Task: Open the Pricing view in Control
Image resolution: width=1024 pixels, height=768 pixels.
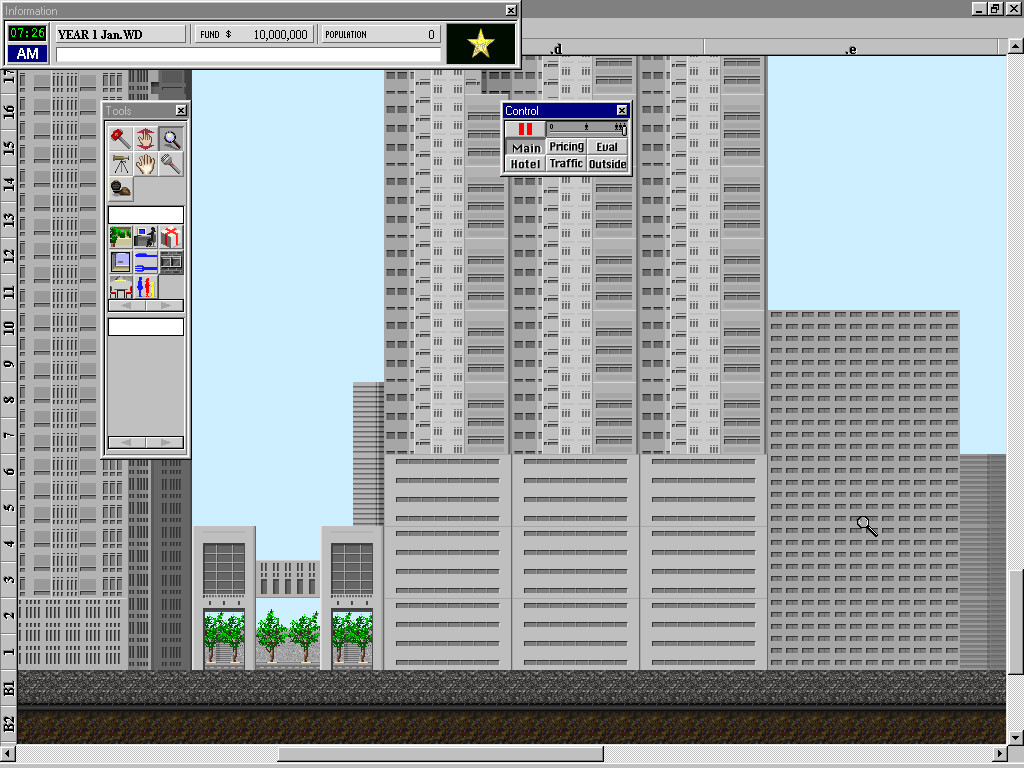Action: (566, 147)
